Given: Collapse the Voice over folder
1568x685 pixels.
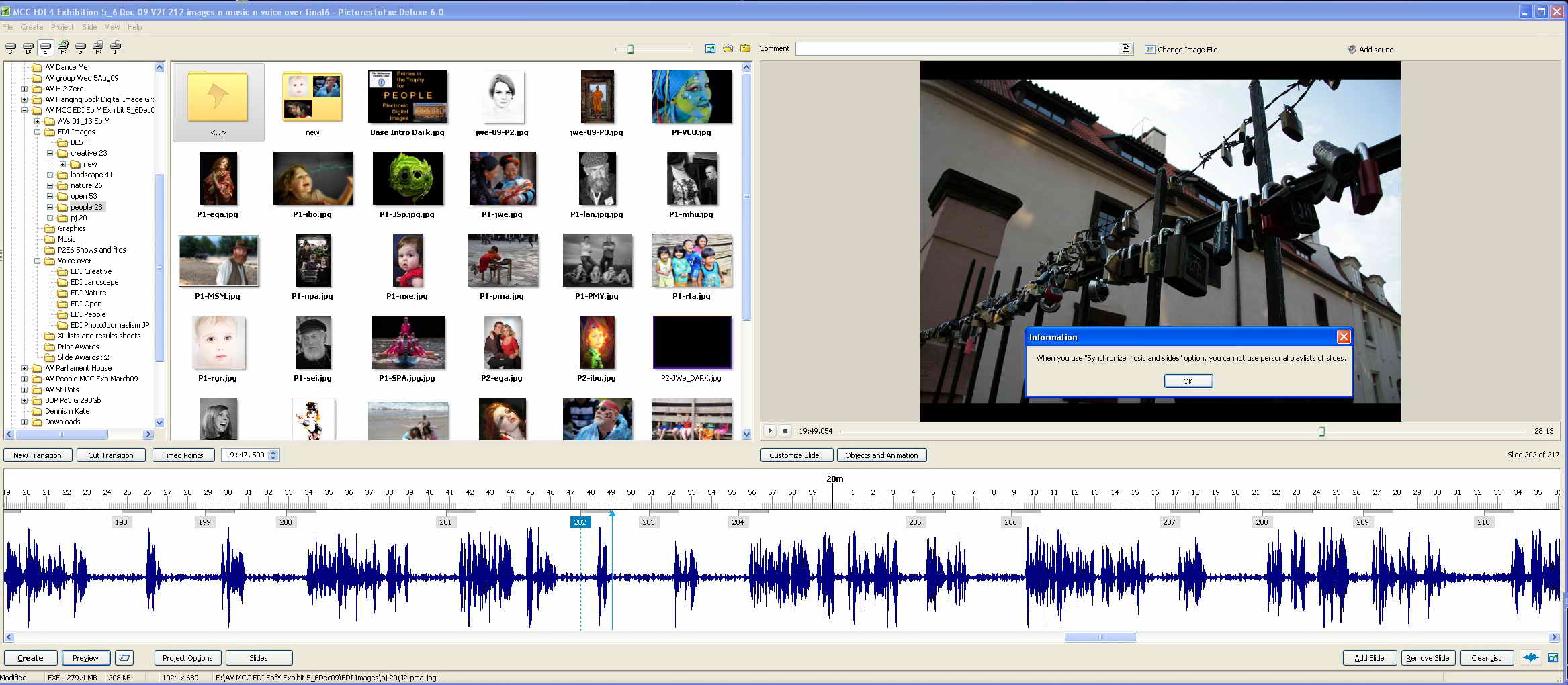Looking at the screenshot, I should click(38, 261).
